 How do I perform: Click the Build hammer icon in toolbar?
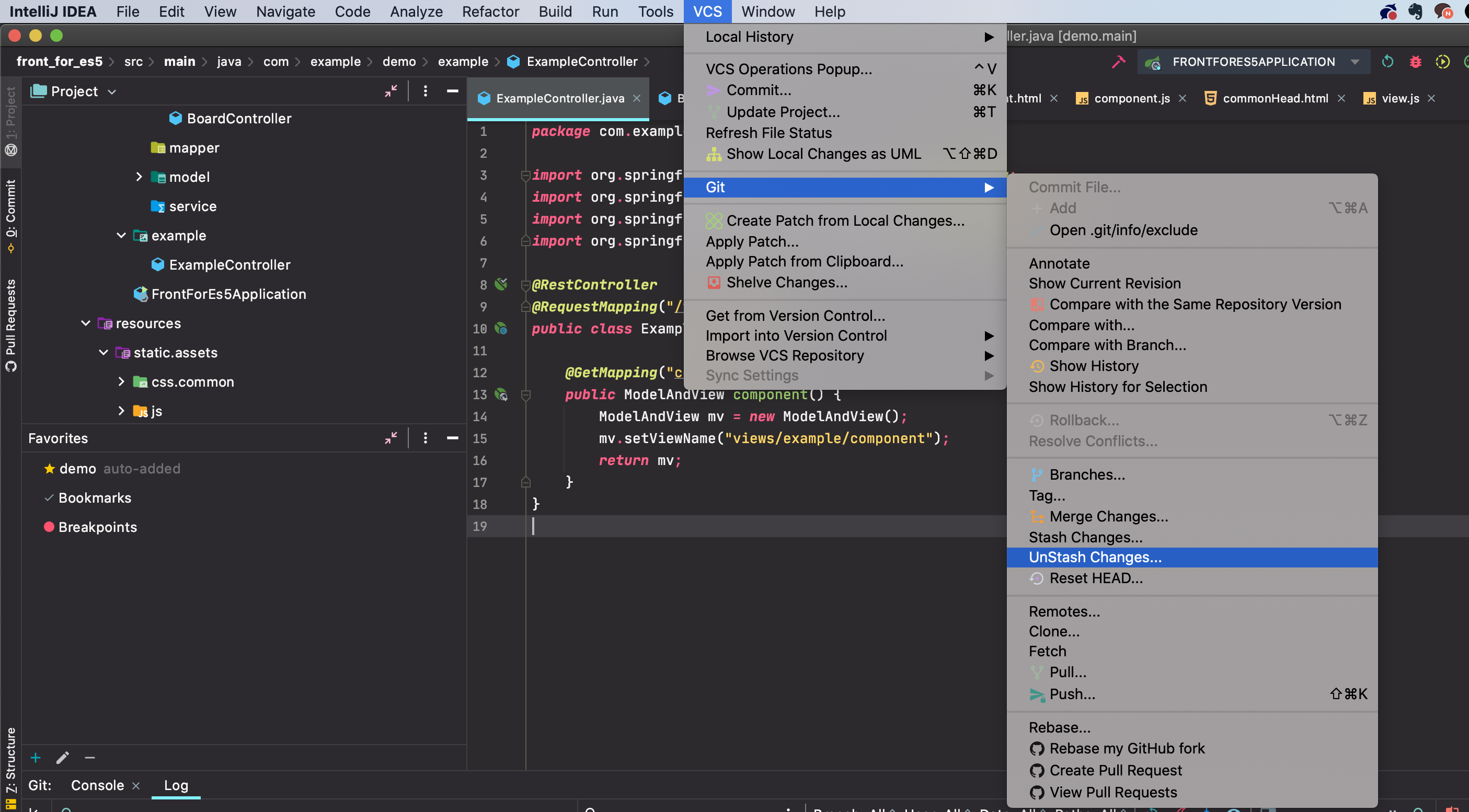[1118, 62]
